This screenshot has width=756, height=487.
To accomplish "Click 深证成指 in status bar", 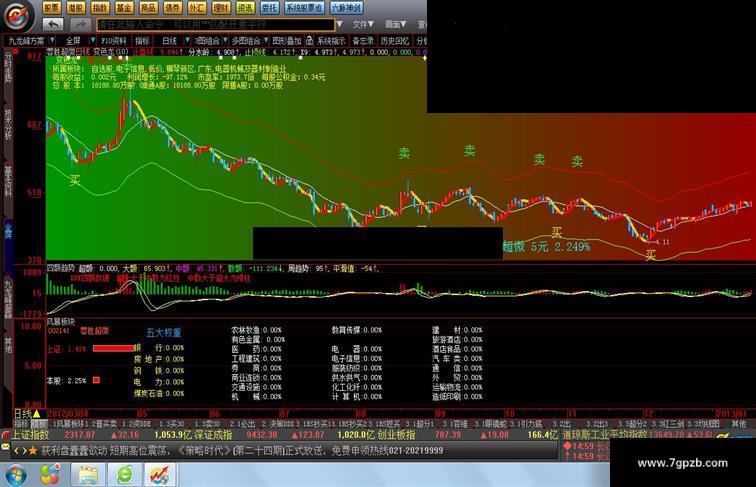I will pos(213,435).
